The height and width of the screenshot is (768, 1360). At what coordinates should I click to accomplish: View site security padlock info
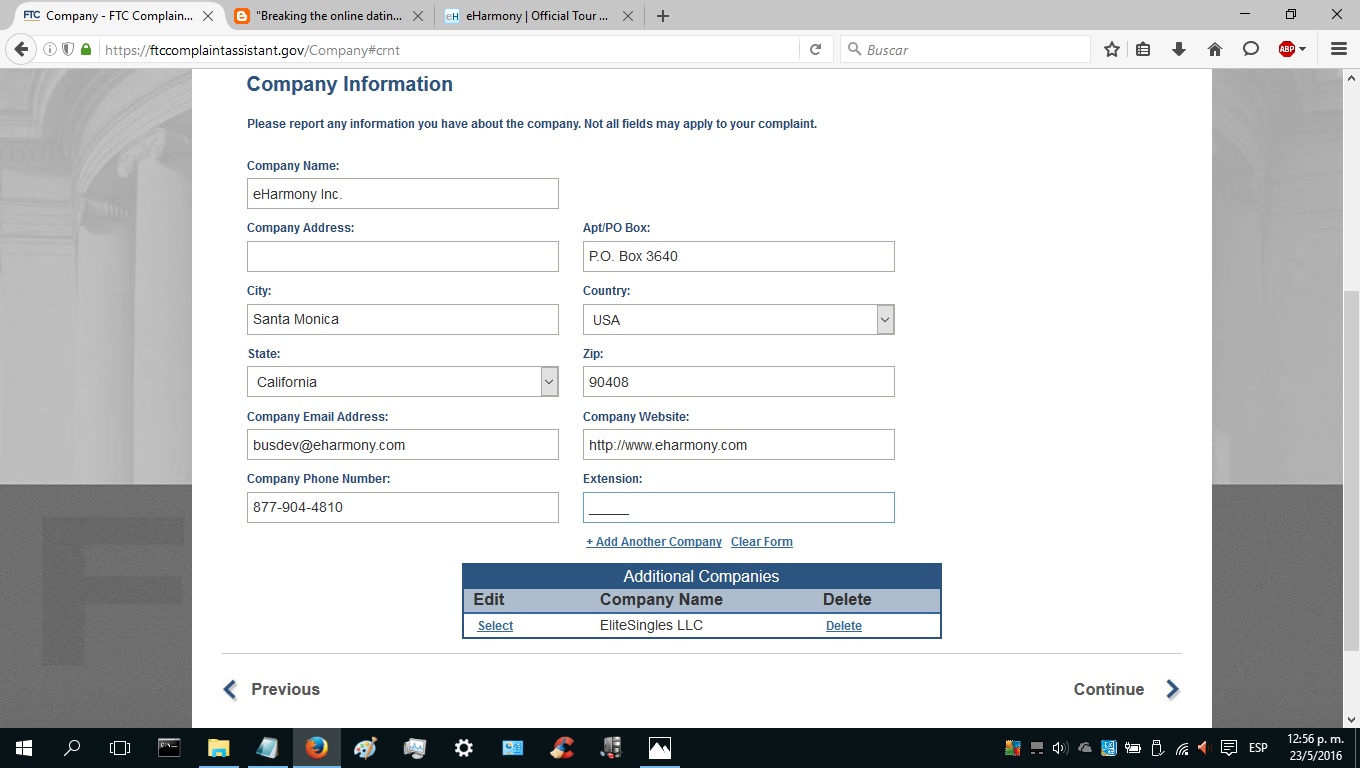tap(86, 49)
